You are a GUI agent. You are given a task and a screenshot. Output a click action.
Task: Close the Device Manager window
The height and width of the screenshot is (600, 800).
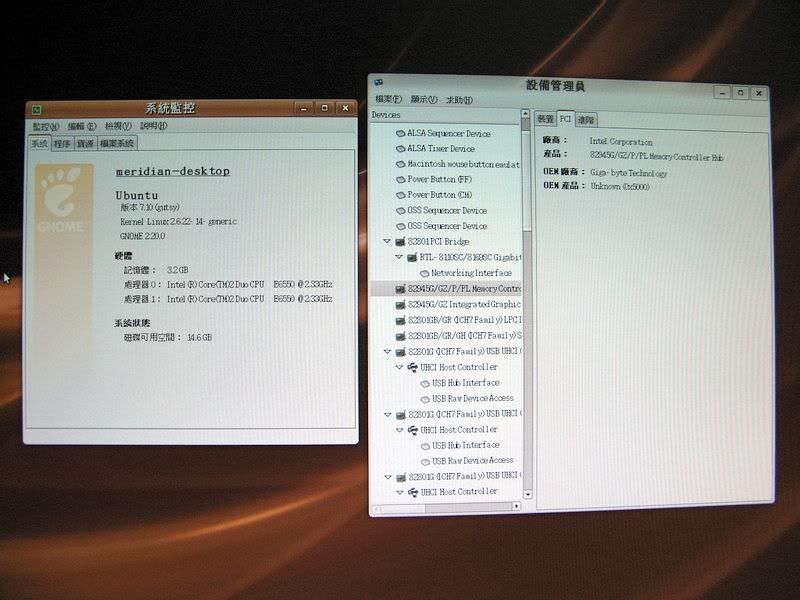tap(759, 93)
